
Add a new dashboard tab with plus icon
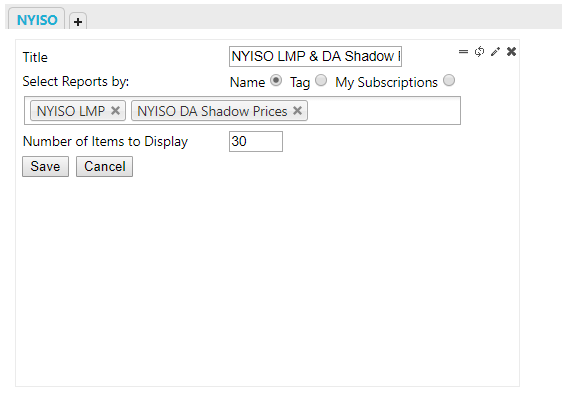78,21
